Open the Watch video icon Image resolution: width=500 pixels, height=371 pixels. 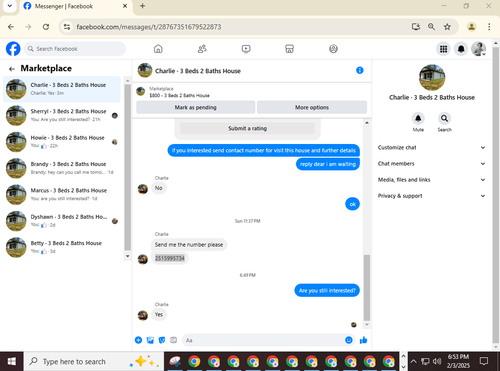pyautogui.click(x=246, y=49)
